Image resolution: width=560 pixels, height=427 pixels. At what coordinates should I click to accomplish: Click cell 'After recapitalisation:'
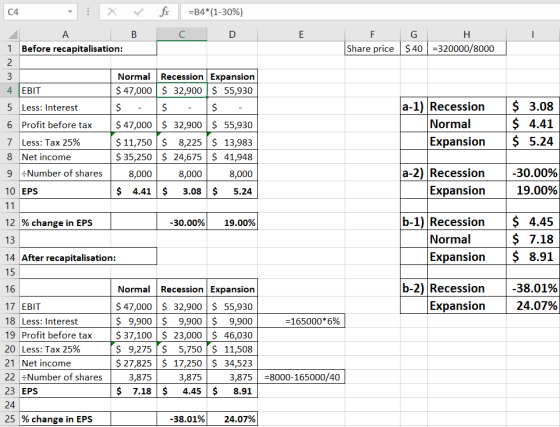pos(88,257)
